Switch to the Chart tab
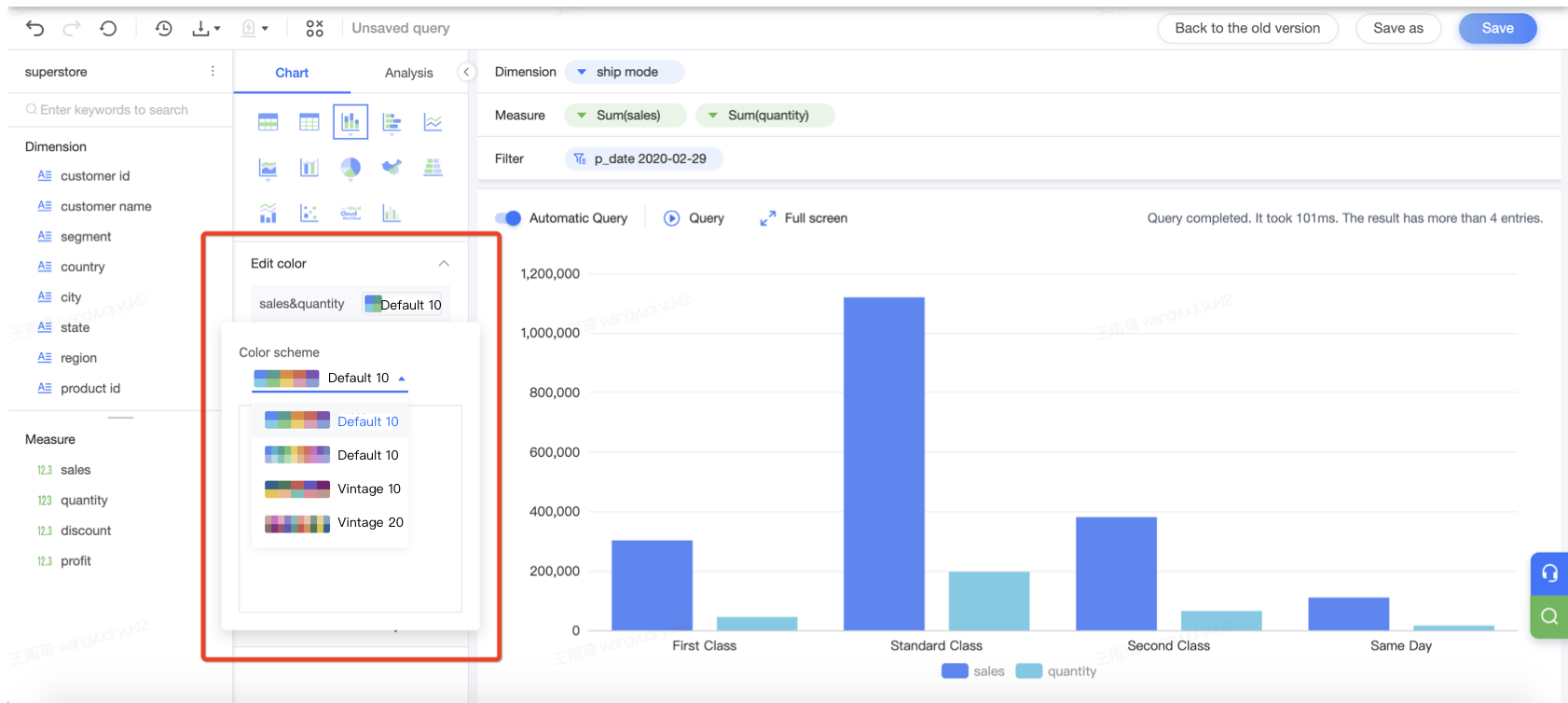1568x703 pixels. click(x=292, y=73)
